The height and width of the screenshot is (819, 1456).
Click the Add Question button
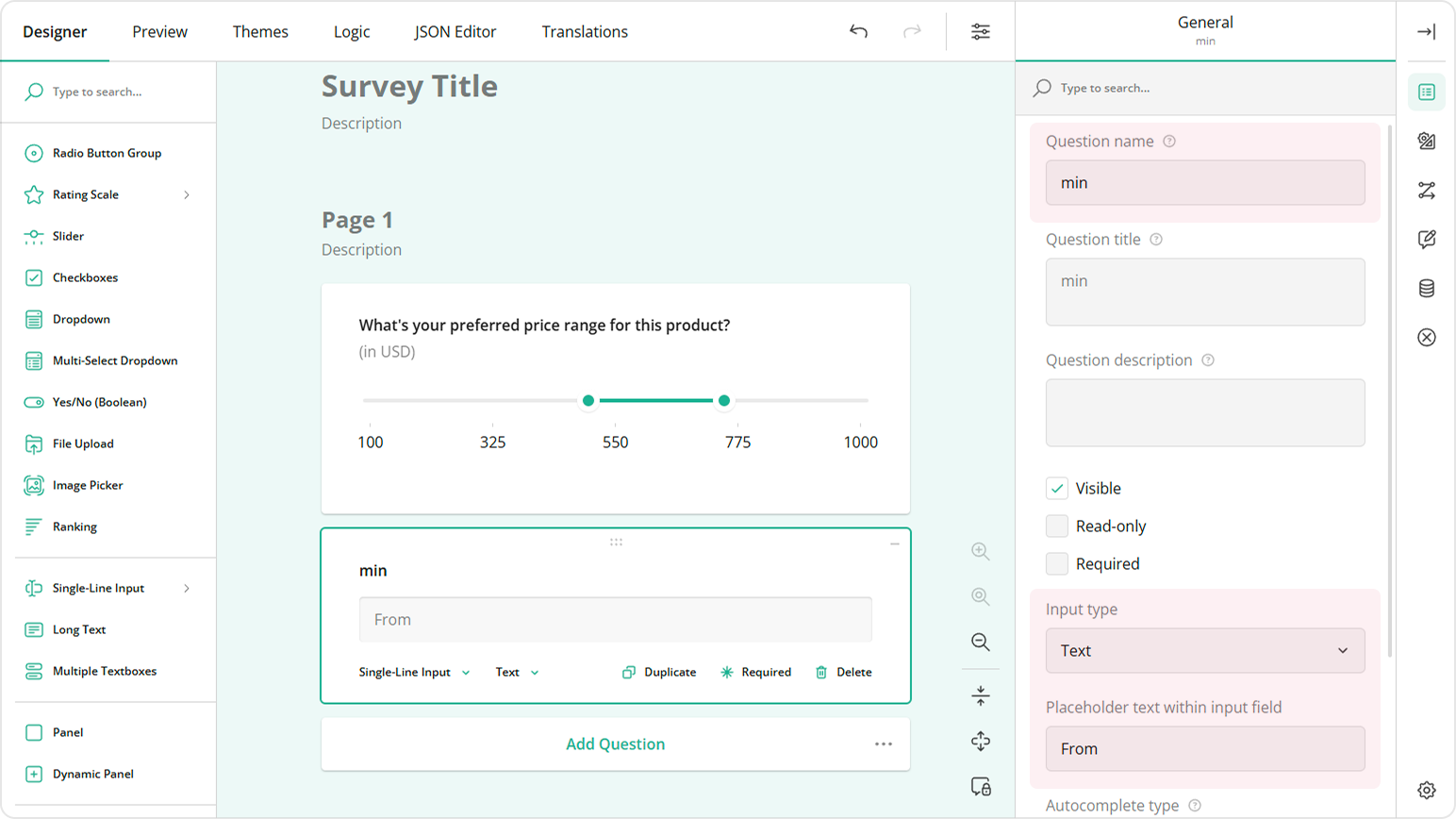[x=615, y=744]
